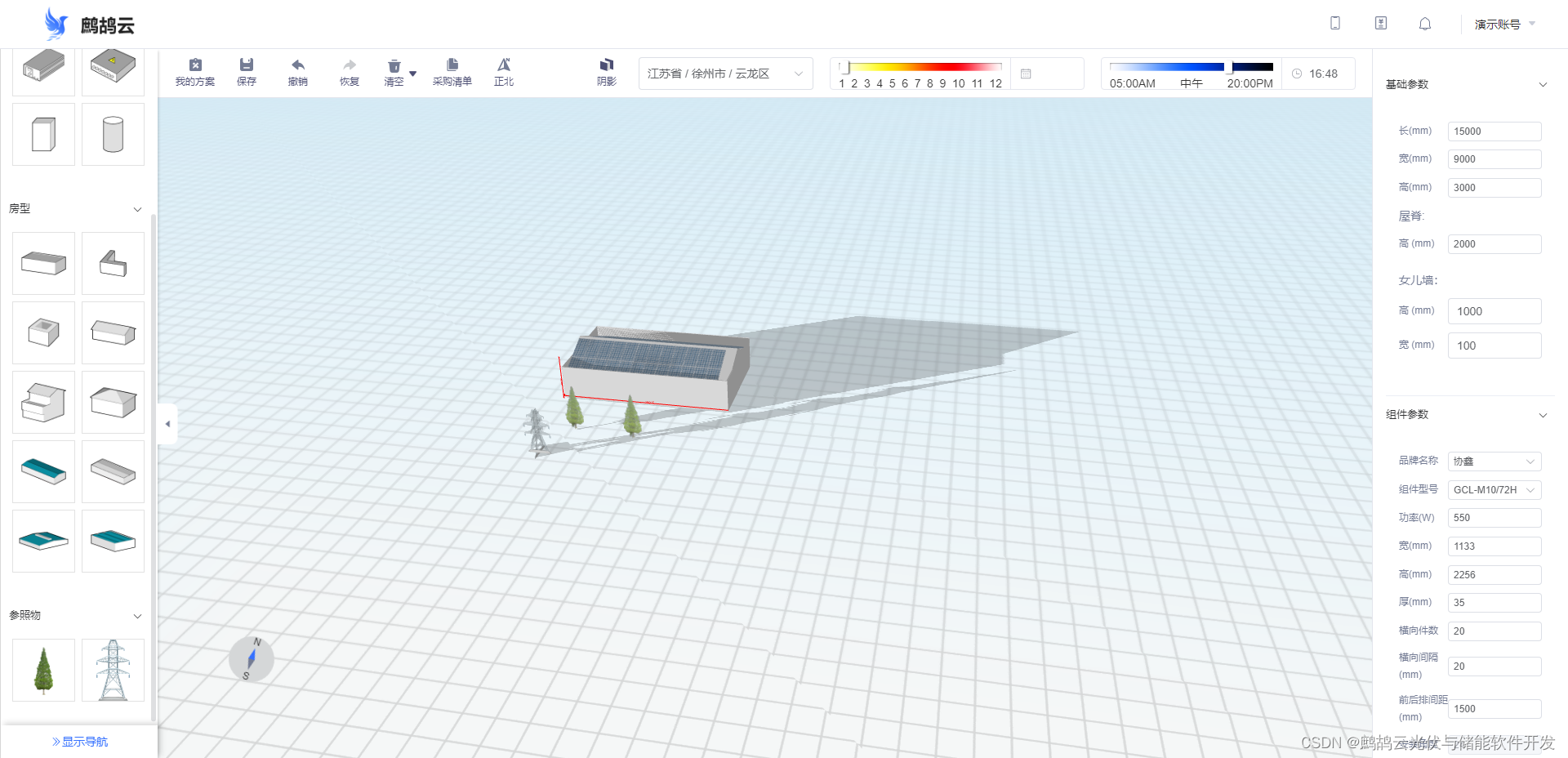This screenshot has height=758, width=1568.
Task: Open 我的方案 (My Plans) in toolbar
Action: [x=195, y=73]
